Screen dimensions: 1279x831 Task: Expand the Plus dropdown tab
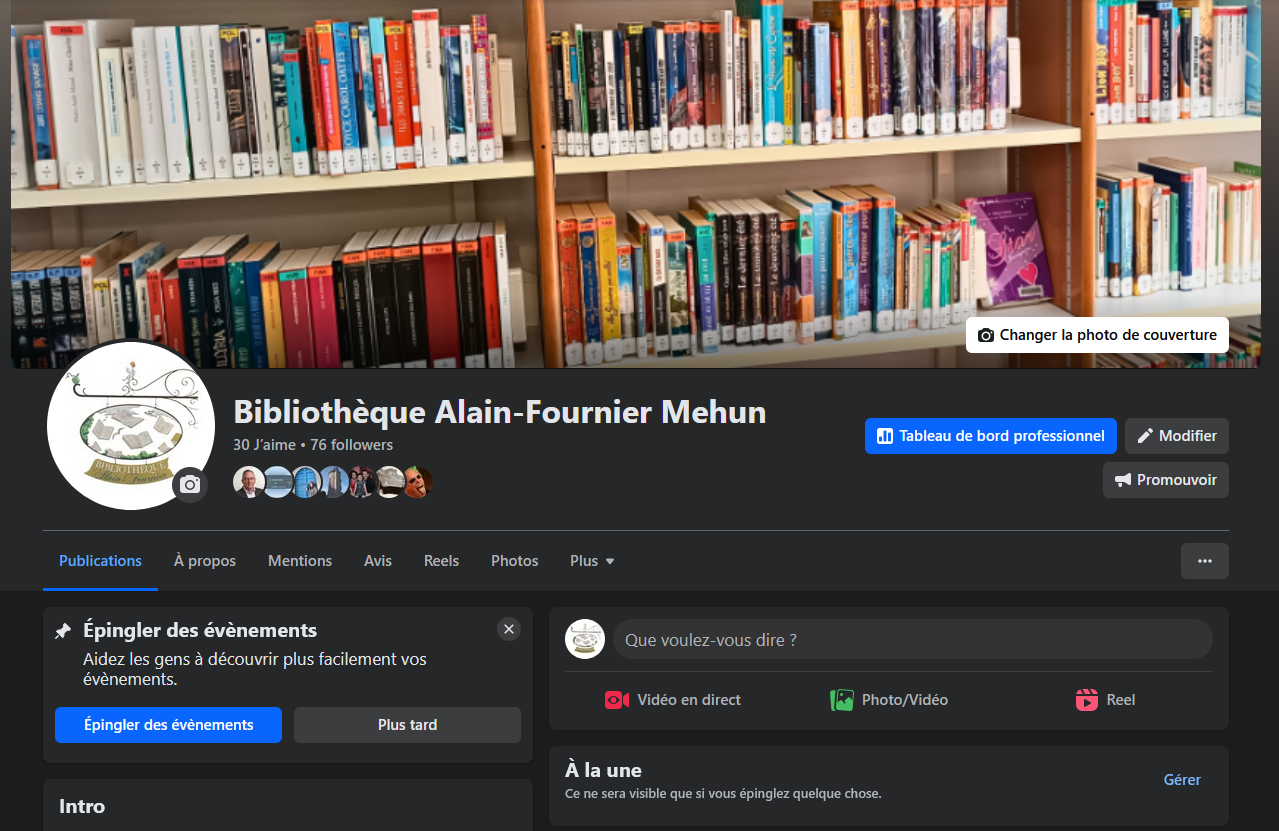(x=592, y=561)
